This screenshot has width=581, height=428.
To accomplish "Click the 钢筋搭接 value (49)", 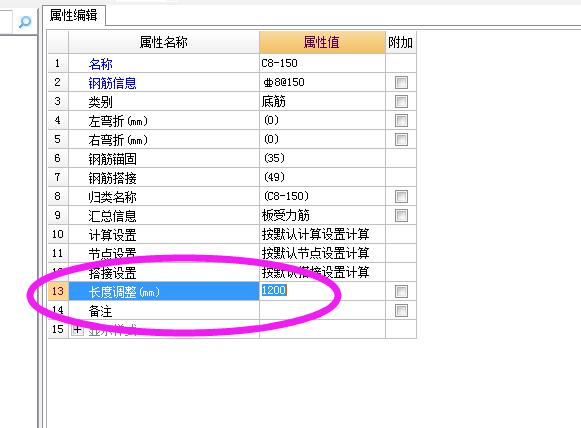I will pyautogui.click(x=274, y=177).
